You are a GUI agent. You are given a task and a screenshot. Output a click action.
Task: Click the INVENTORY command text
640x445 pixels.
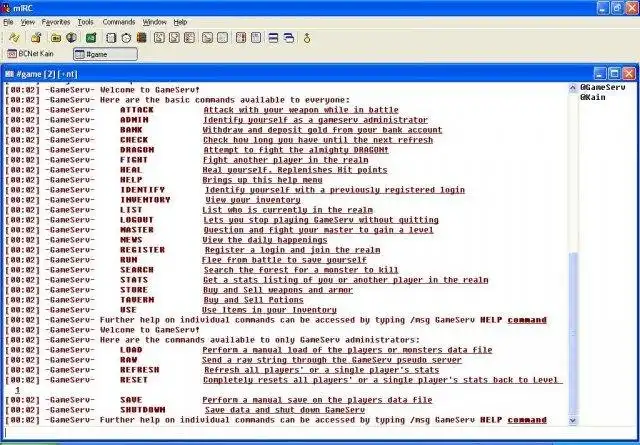[145, 200]
